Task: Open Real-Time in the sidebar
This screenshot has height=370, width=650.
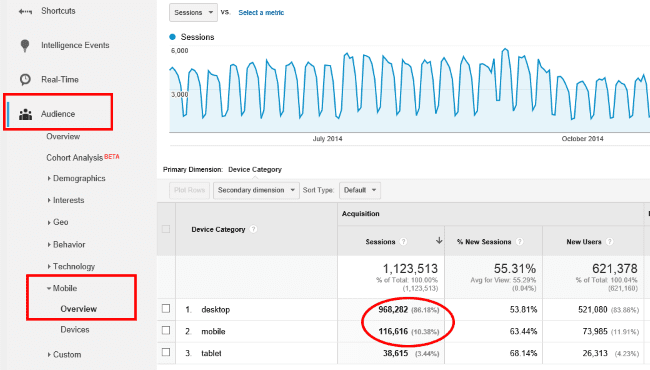Action: pos(60,80)
